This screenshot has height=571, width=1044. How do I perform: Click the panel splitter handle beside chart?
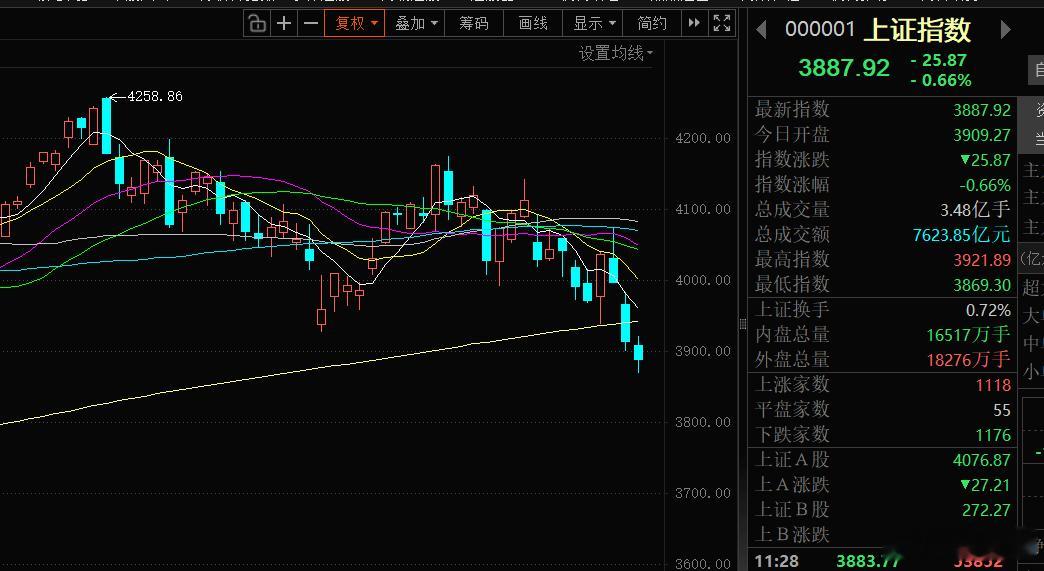pyautogui.click(x=742, y=324)
